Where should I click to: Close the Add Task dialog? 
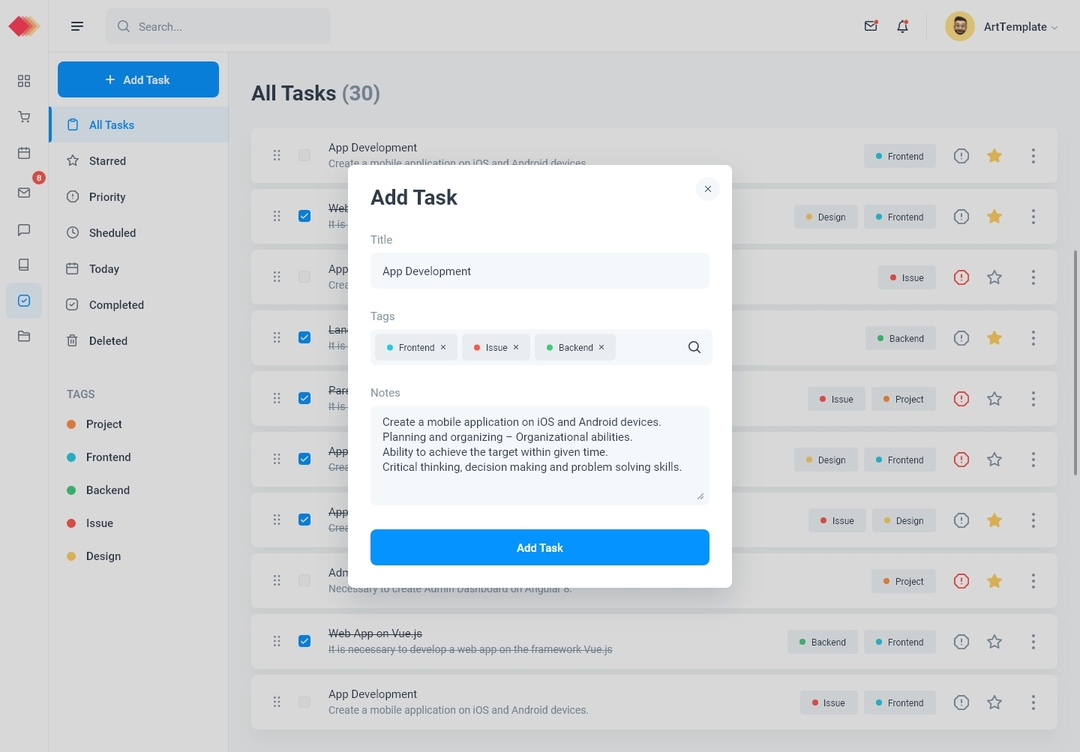tap(708, 189)
